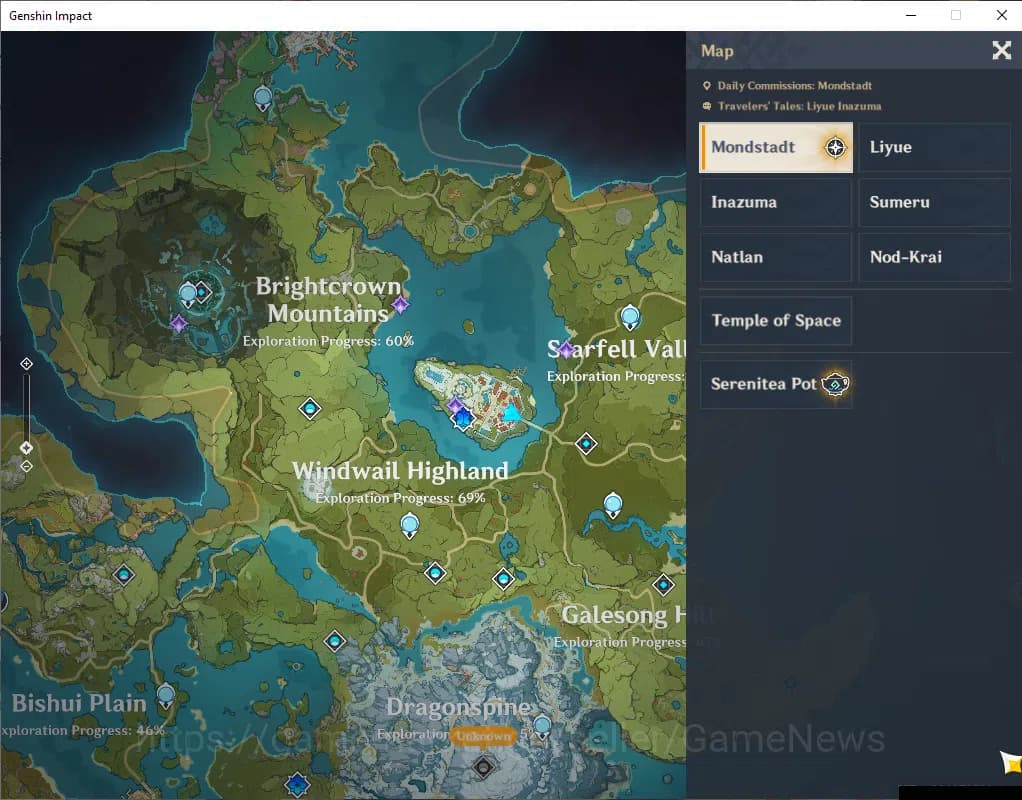This screenshot has width=1022, height=800.
Task: Select the teleport waypoint east of Mondstadt bridge
Action: (x=586, y=444)
